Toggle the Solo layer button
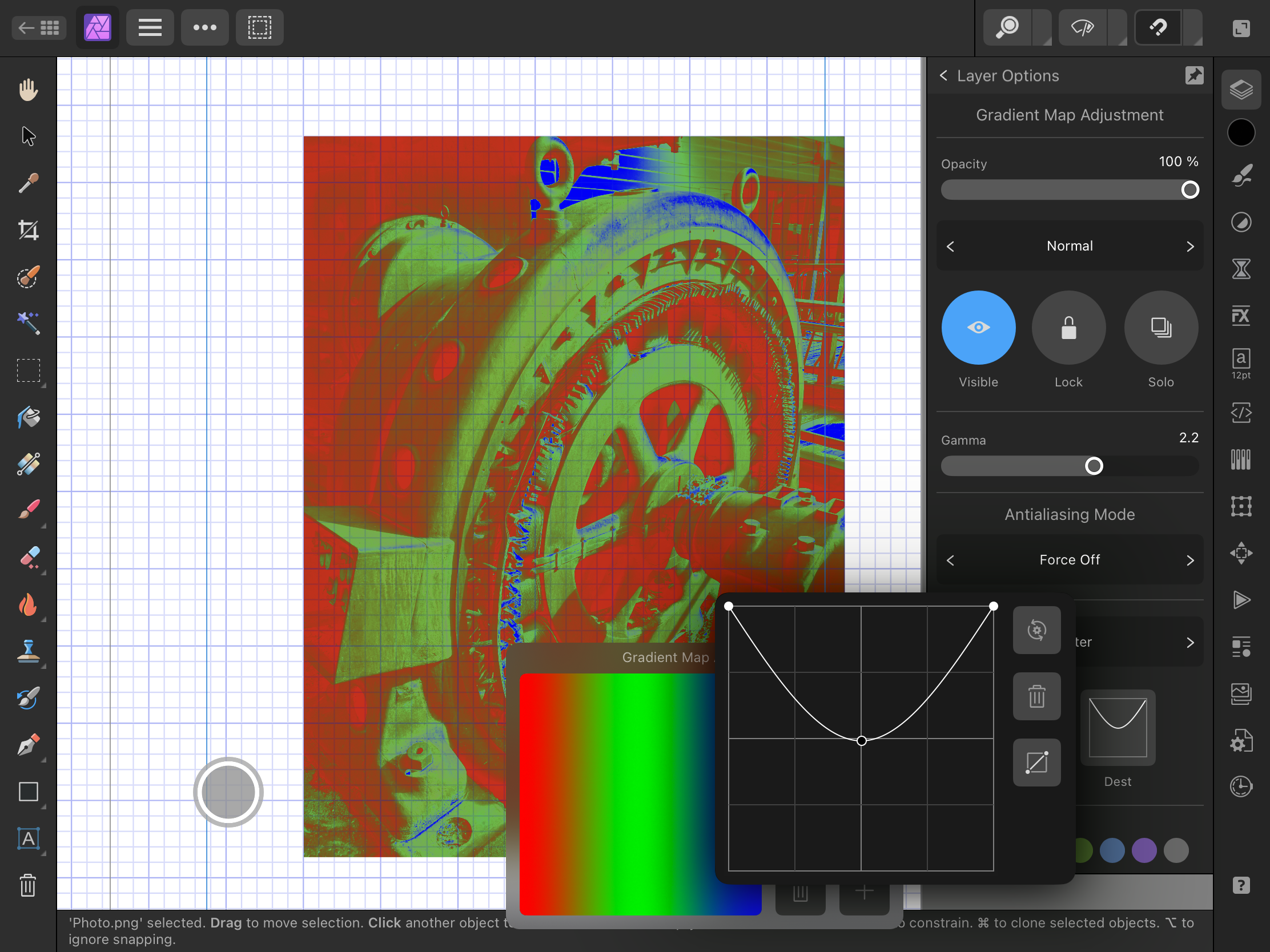This screenshot has height=952, width=1270. pos(1160,328)
